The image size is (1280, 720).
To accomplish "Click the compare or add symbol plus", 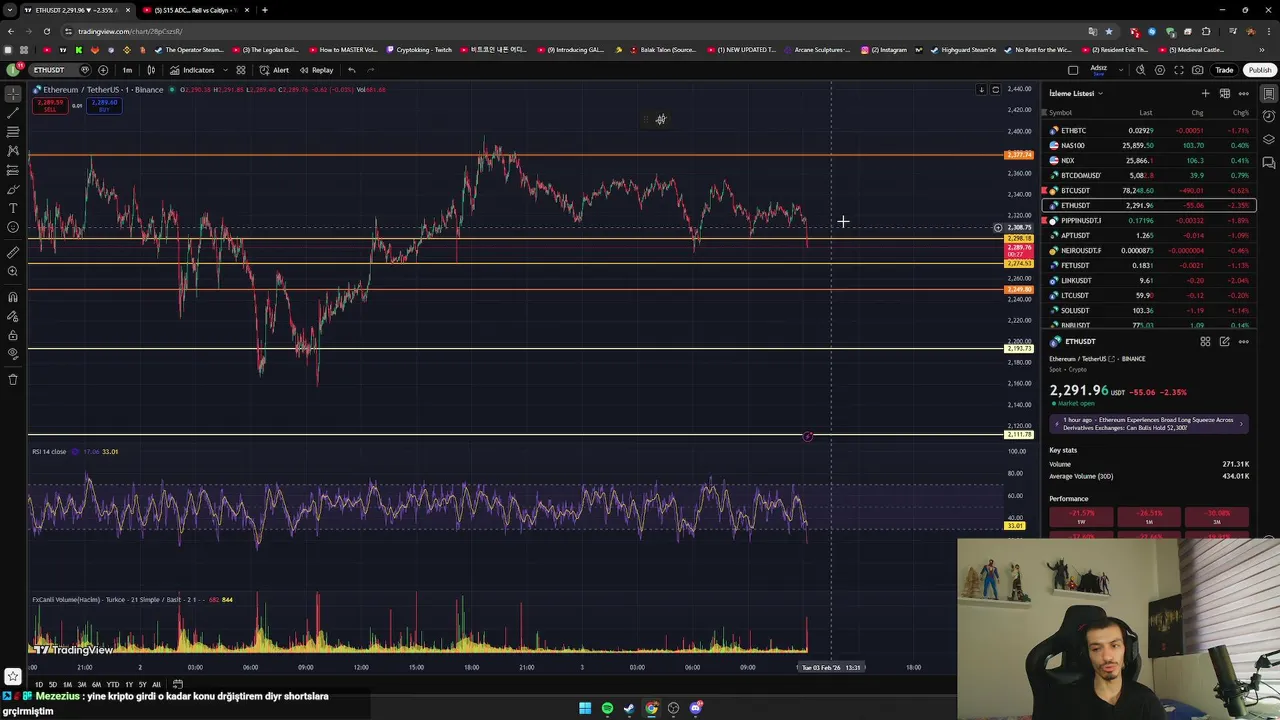I will pyautogui.click(x=103, y=70).
